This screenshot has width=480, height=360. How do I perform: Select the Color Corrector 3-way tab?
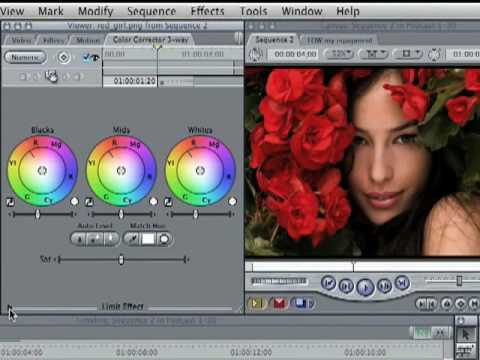pos(150,40)
